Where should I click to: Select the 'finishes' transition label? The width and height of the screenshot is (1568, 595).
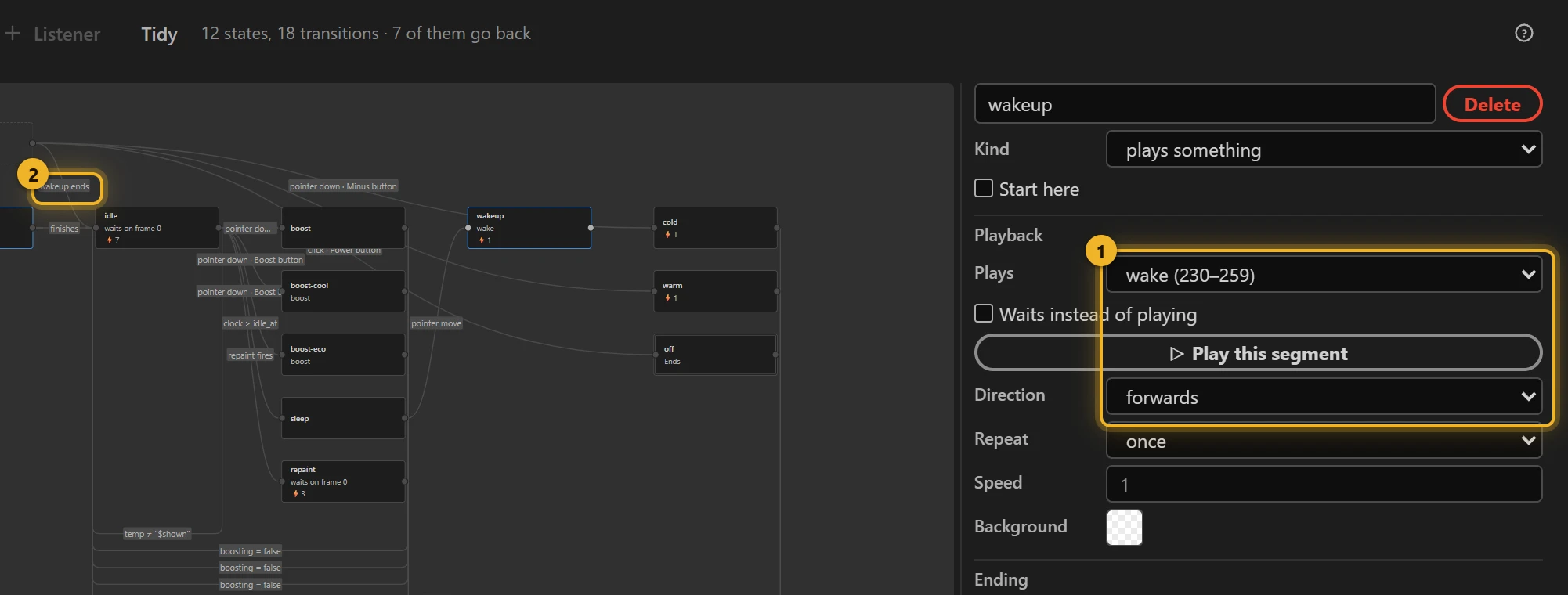(x=64, y=229)
